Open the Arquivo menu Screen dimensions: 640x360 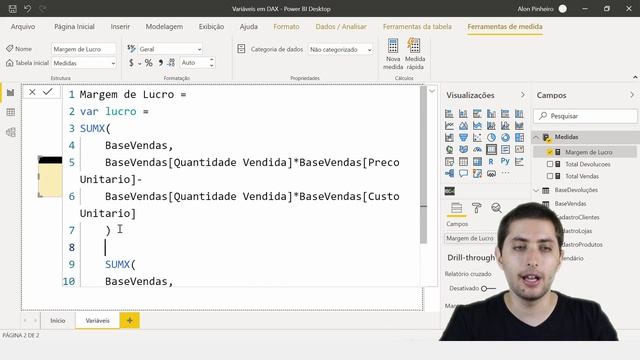tap(23, 27)
